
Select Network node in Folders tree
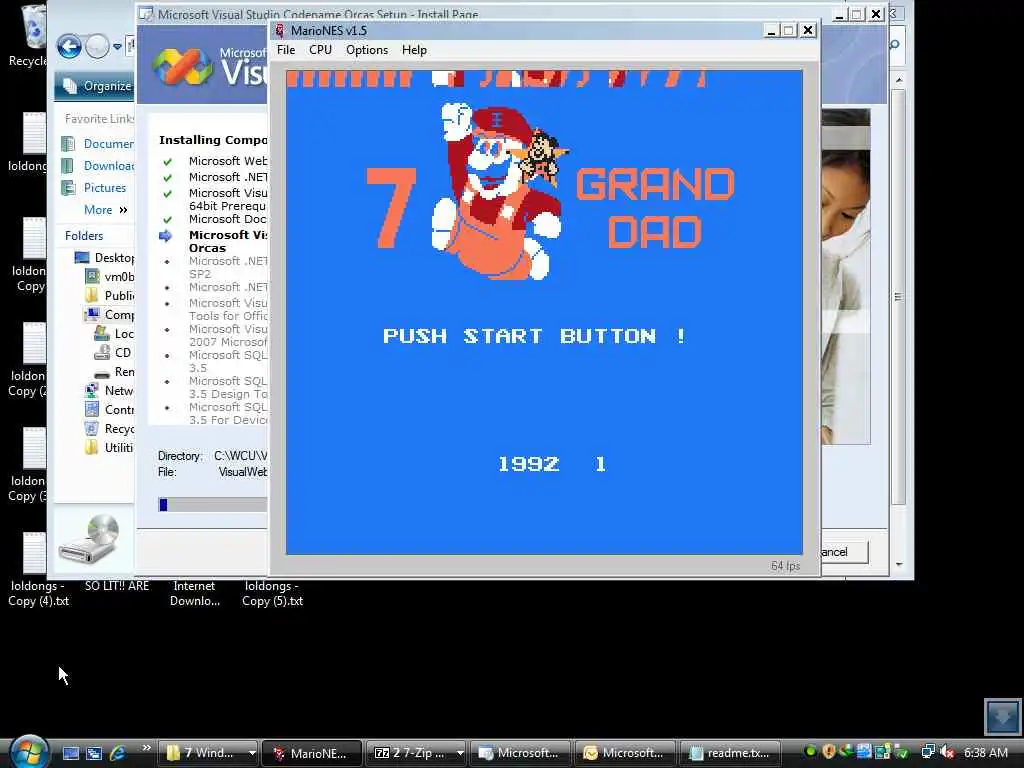[110, 391]
